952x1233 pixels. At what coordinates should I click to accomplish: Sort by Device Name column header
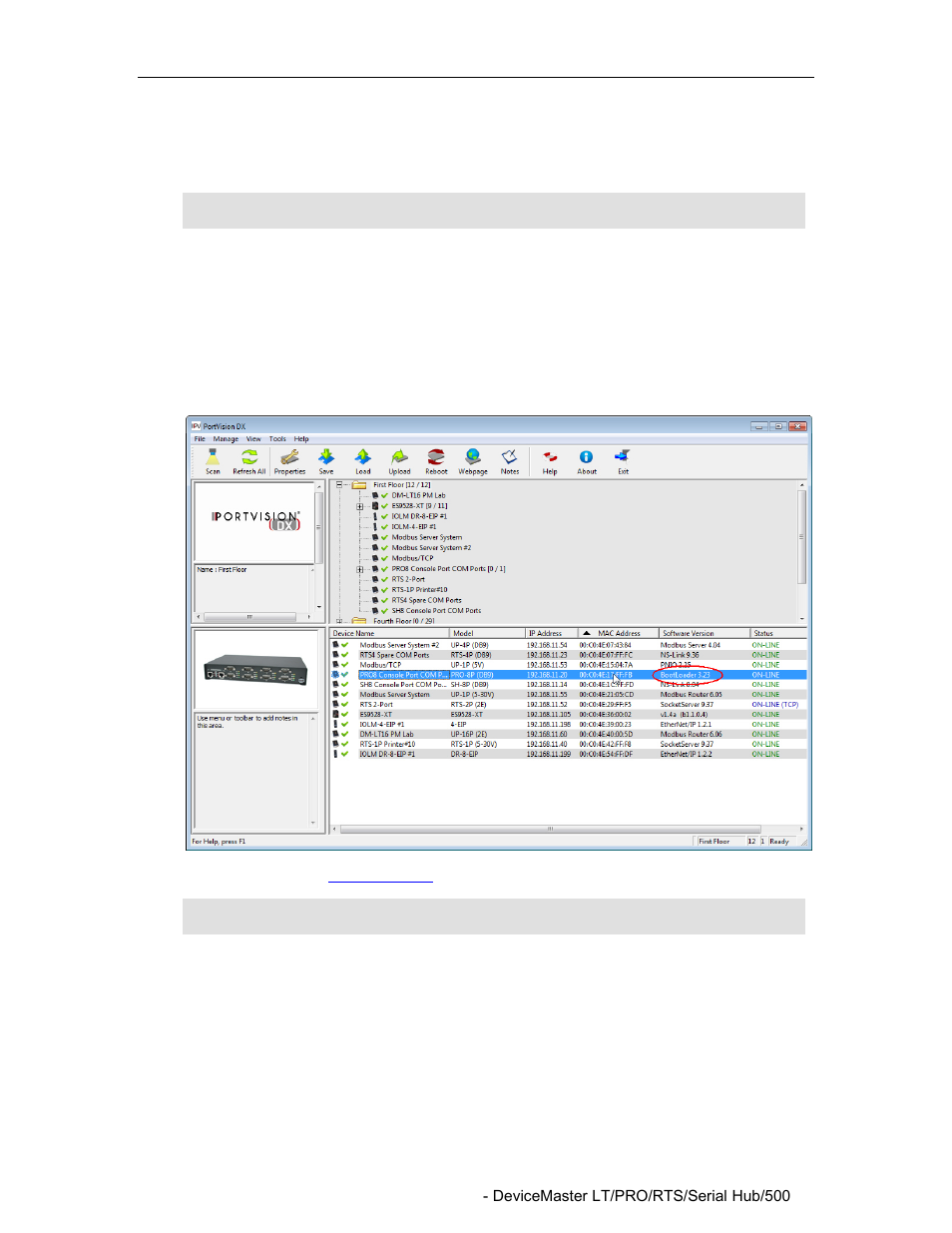pyautogui.click(x=390, y=633)
